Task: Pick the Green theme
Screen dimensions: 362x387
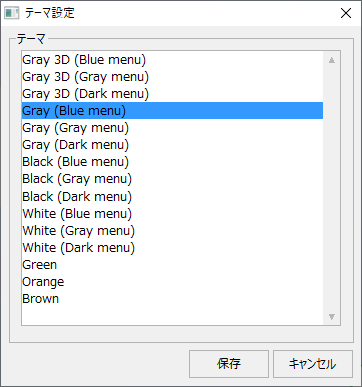Action: (172, 264)
